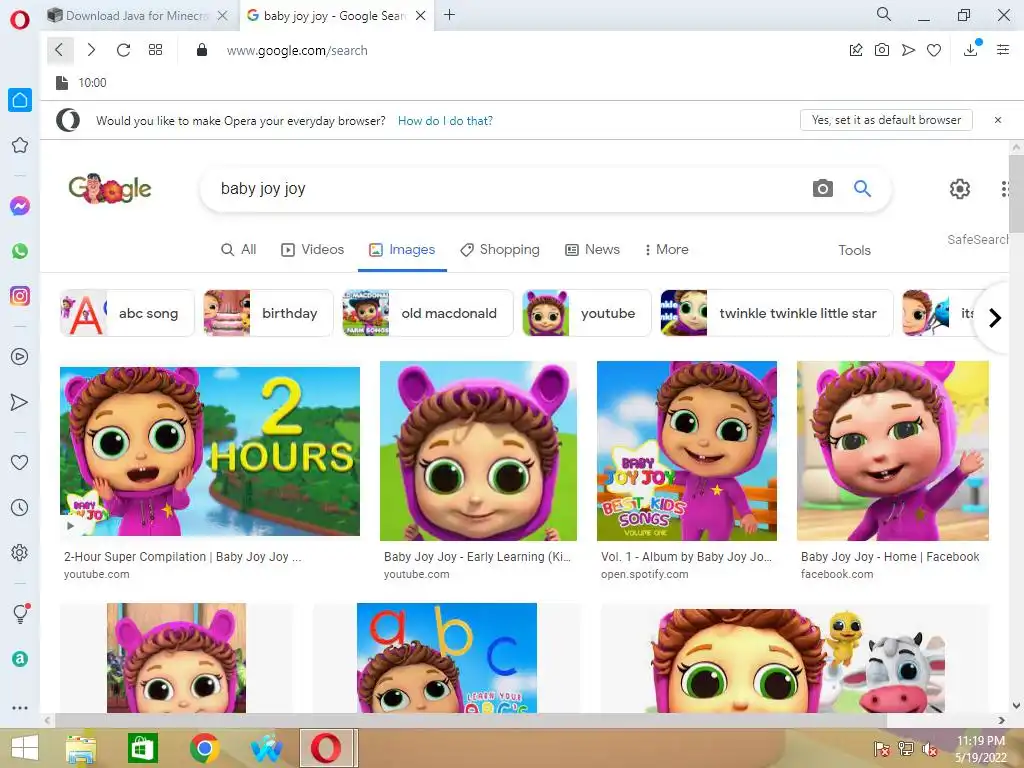The image size is (1024, 768).
Task: Open Bookmarks star in sidebar
Action: tap(20, 145)
